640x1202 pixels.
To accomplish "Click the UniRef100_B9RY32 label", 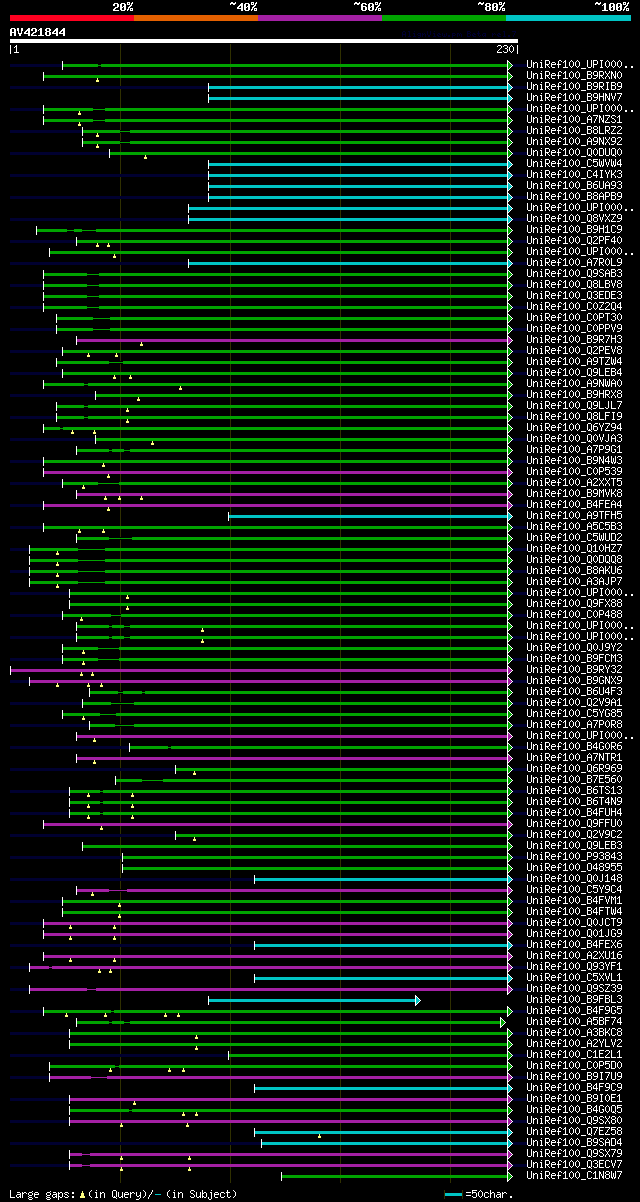I will (x=575, y=669).
